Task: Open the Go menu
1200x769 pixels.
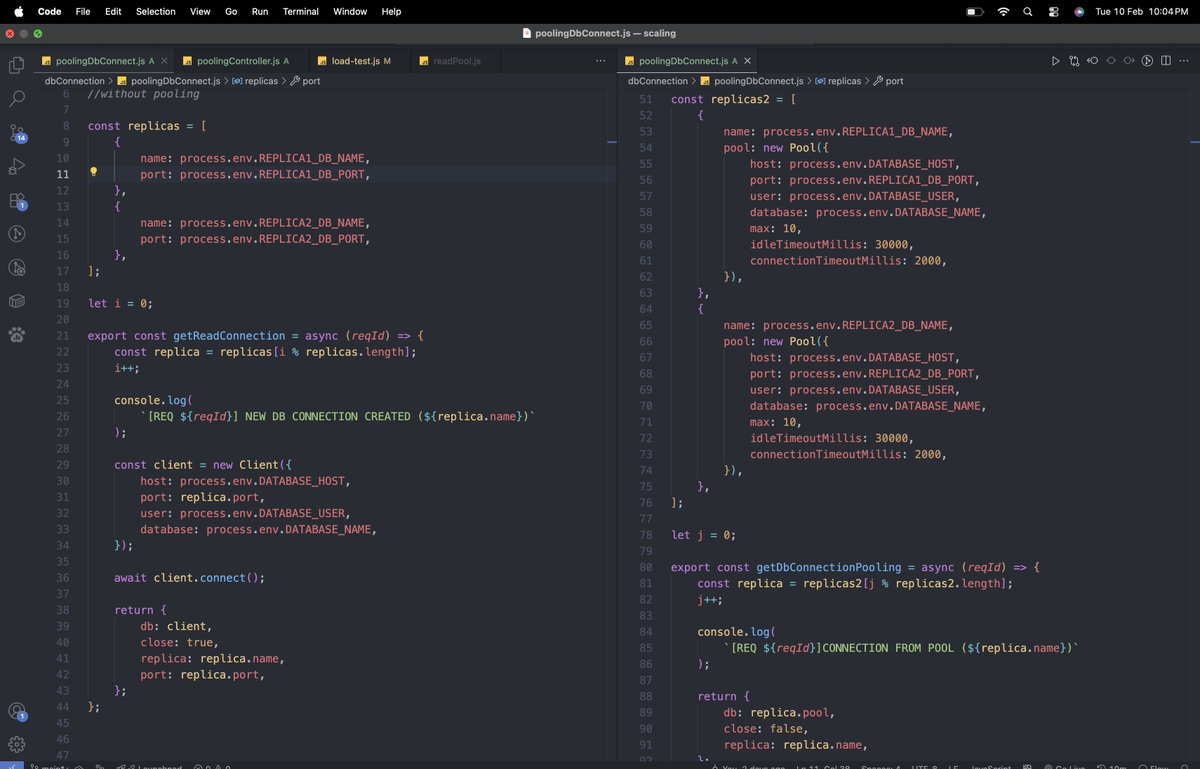Action: pos(231,11)
